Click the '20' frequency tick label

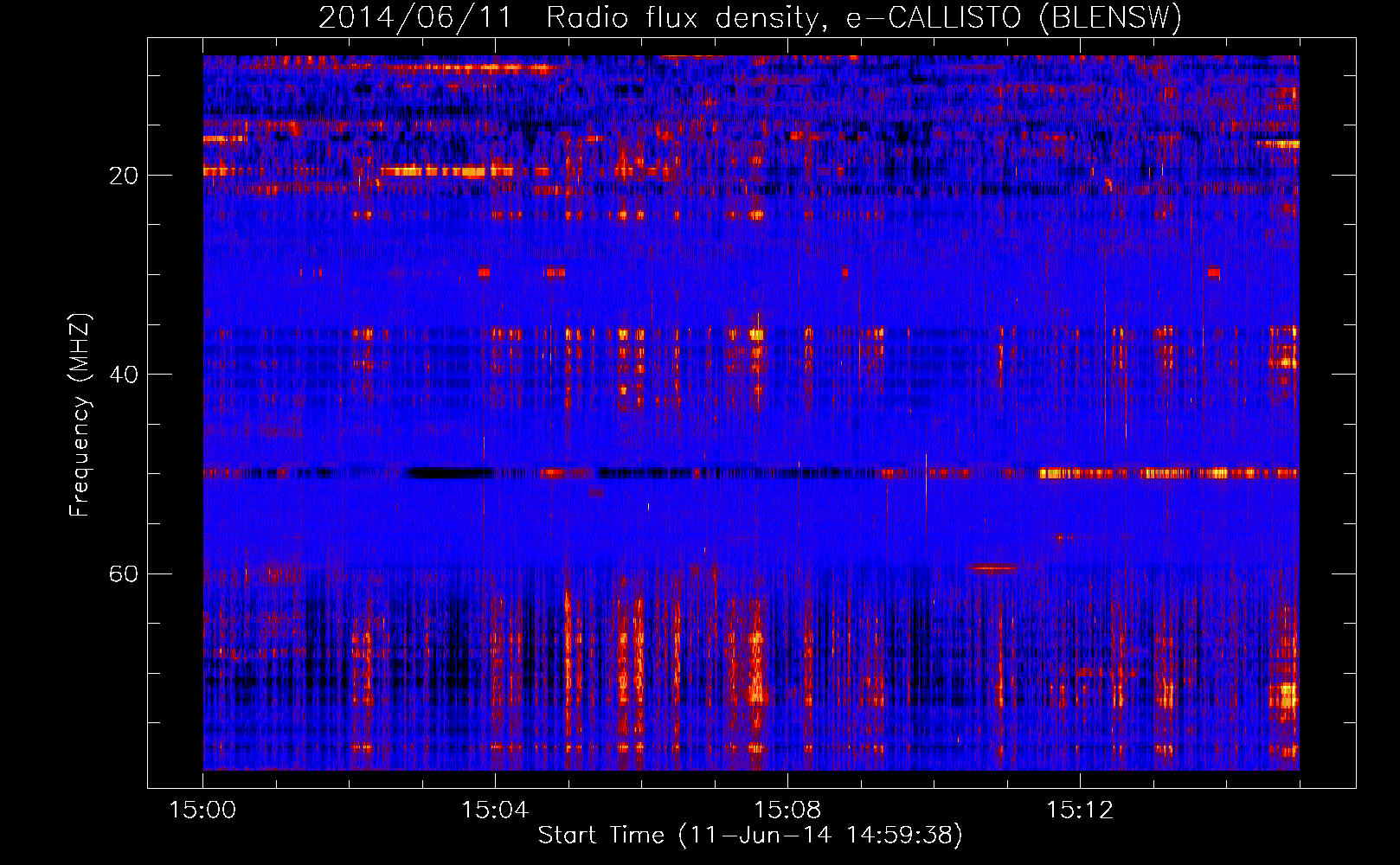(124, 176)
